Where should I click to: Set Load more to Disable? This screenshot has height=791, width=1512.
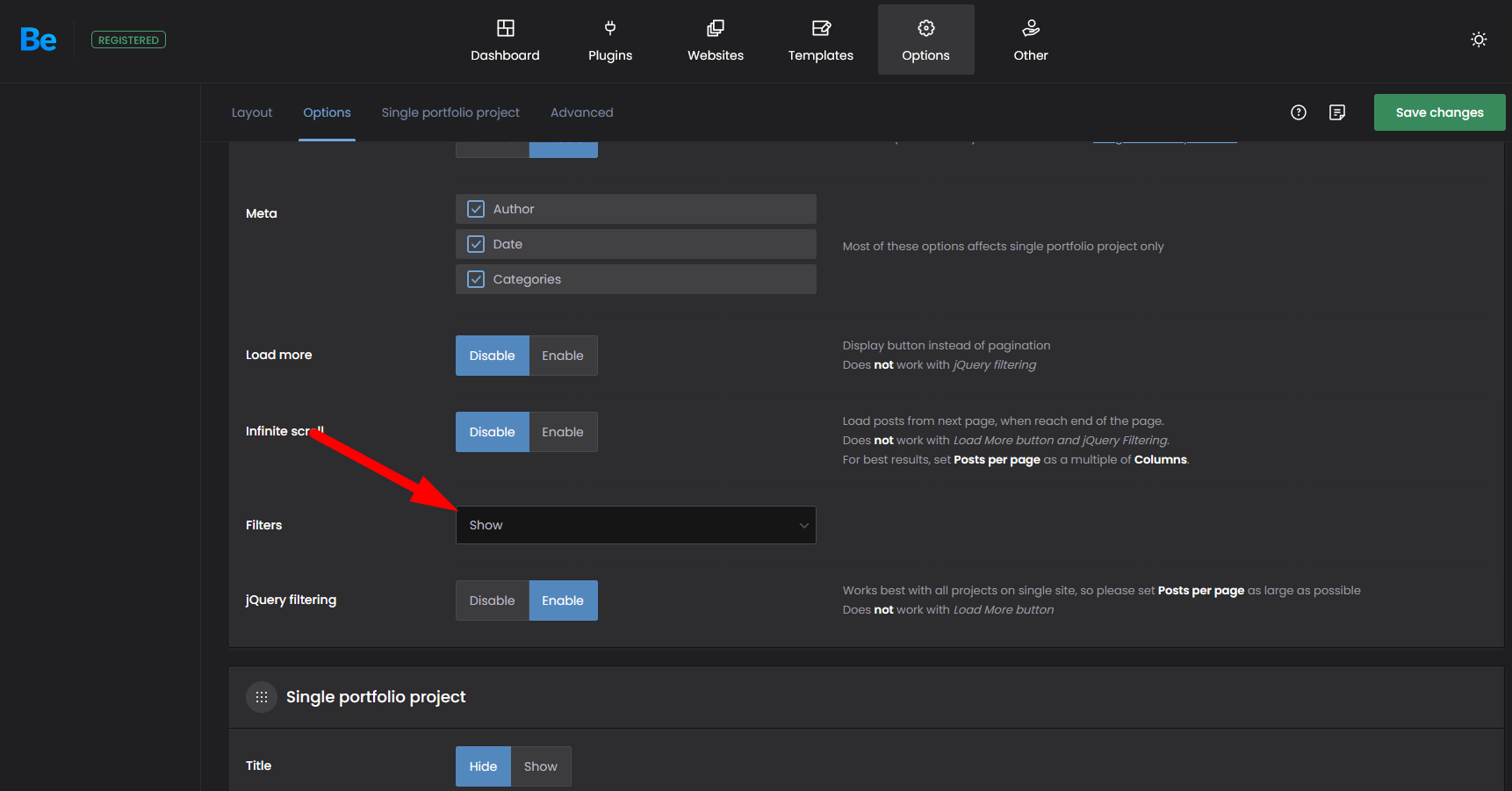click(x=493, y=356)
